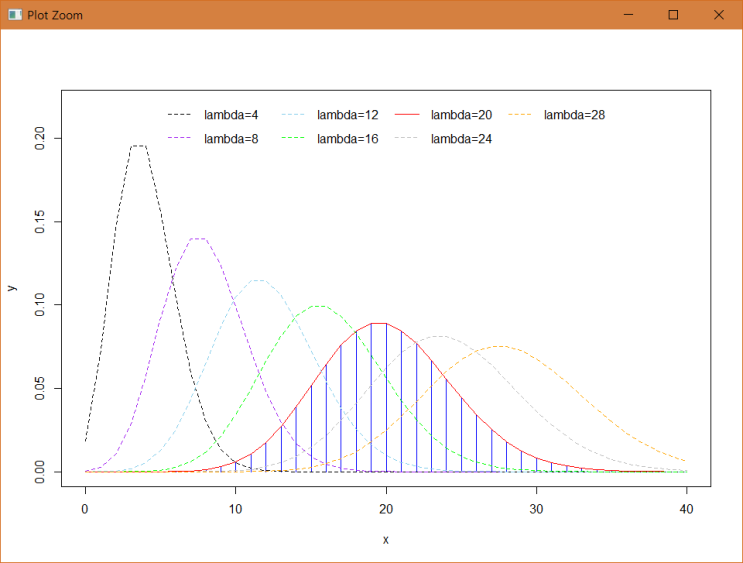
Task: Click the lambda=4 legend label
Action: 231,115
